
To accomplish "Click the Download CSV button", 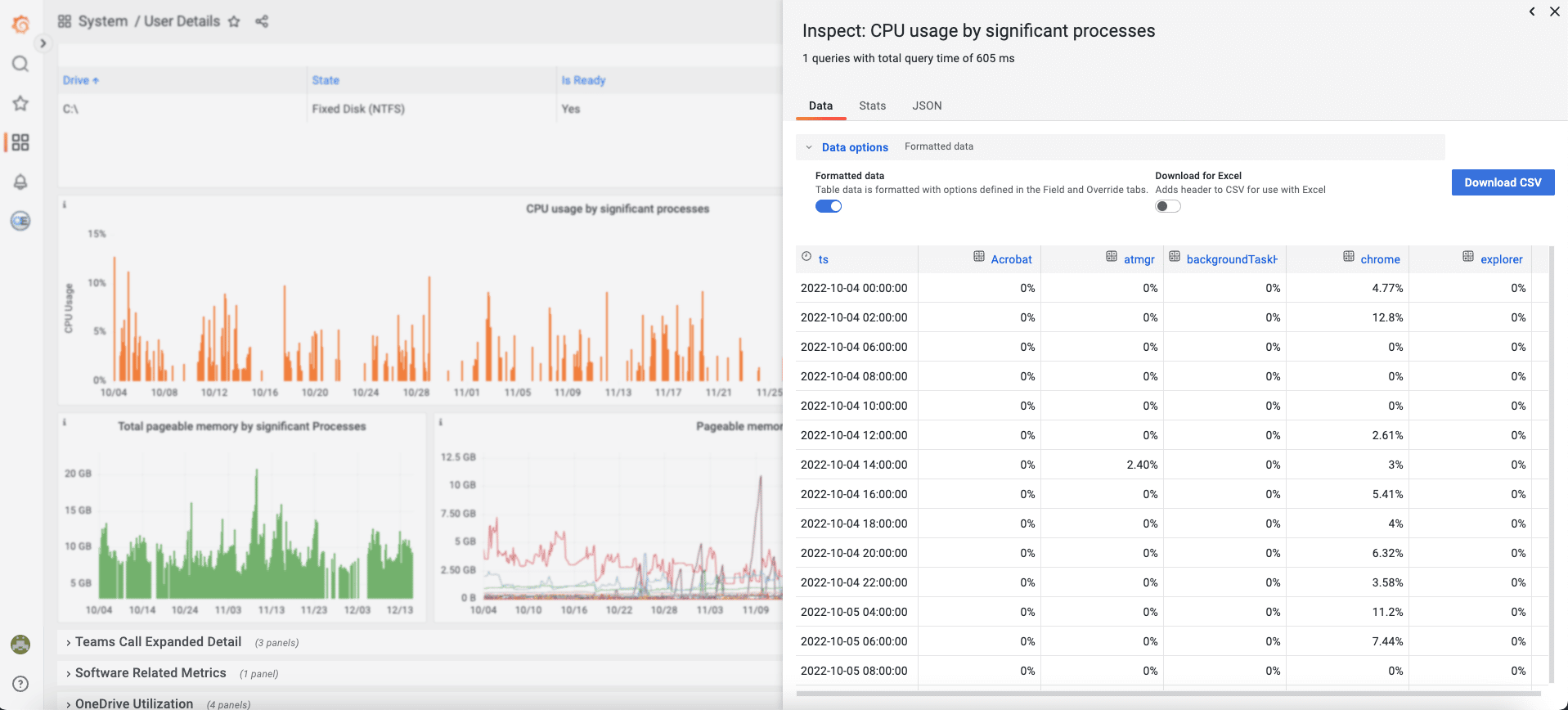I will 1502,182.
